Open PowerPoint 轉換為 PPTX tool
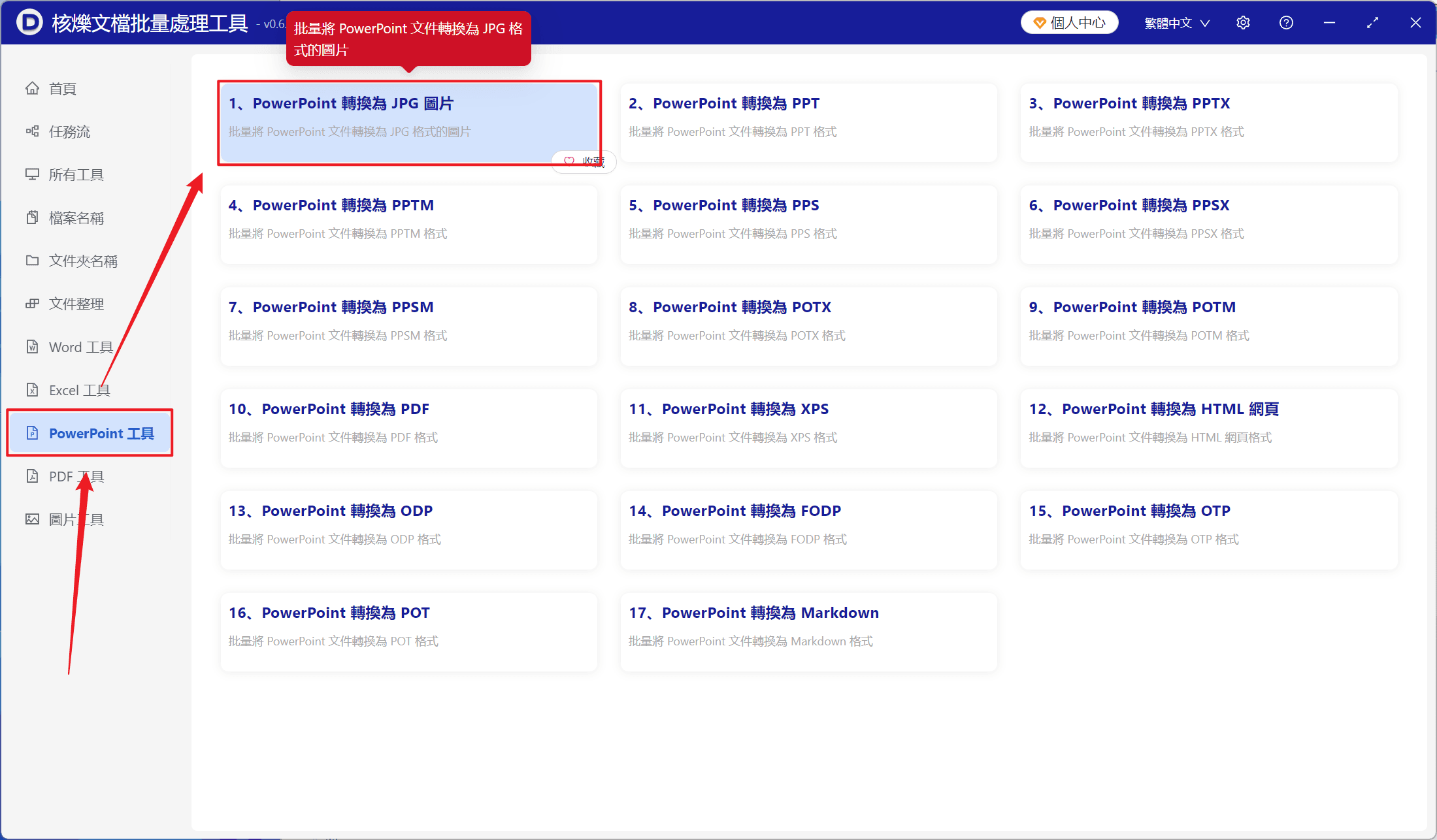1437x840 pixels. point(1209,122)
